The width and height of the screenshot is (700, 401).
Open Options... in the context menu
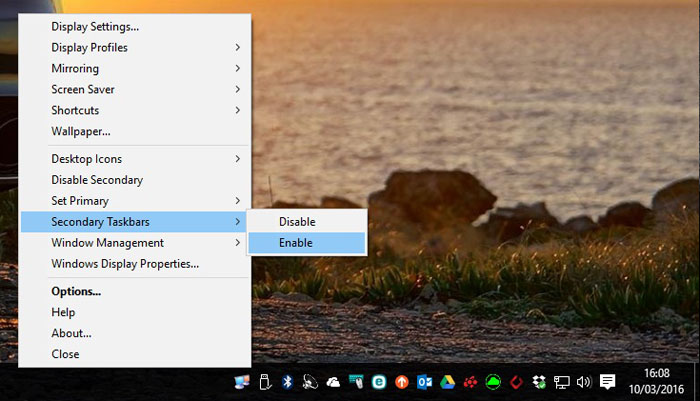click(x=134, y=291)
